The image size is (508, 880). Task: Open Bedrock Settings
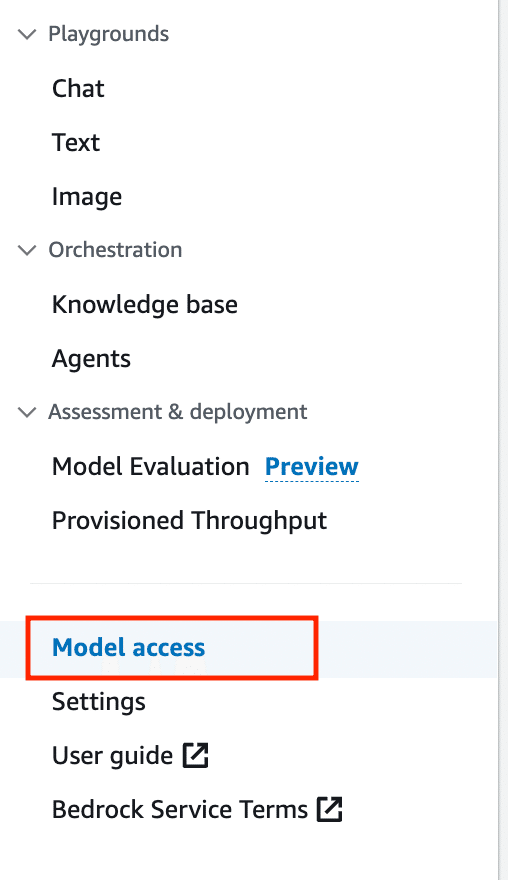[99, 702]
